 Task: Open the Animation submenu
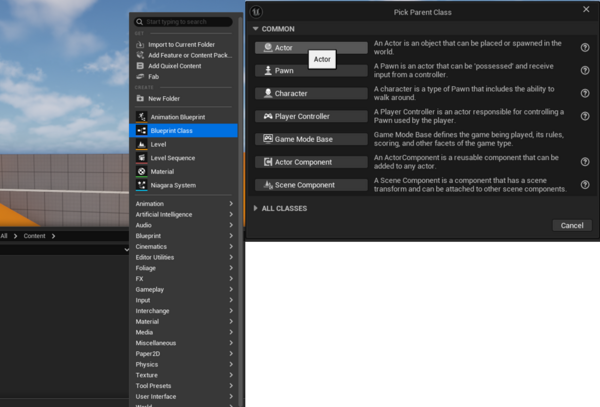(184, 204)
